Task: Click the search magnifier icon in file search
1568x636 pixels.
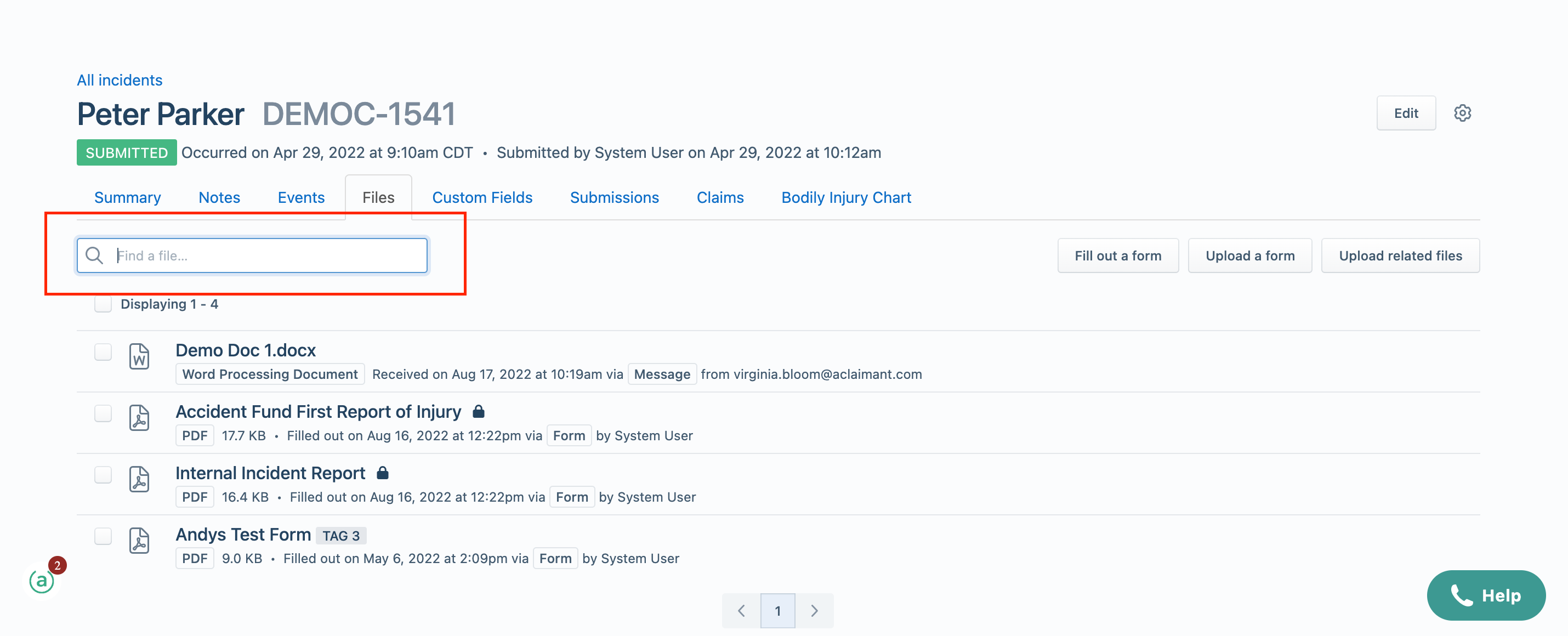Action: 94,255
